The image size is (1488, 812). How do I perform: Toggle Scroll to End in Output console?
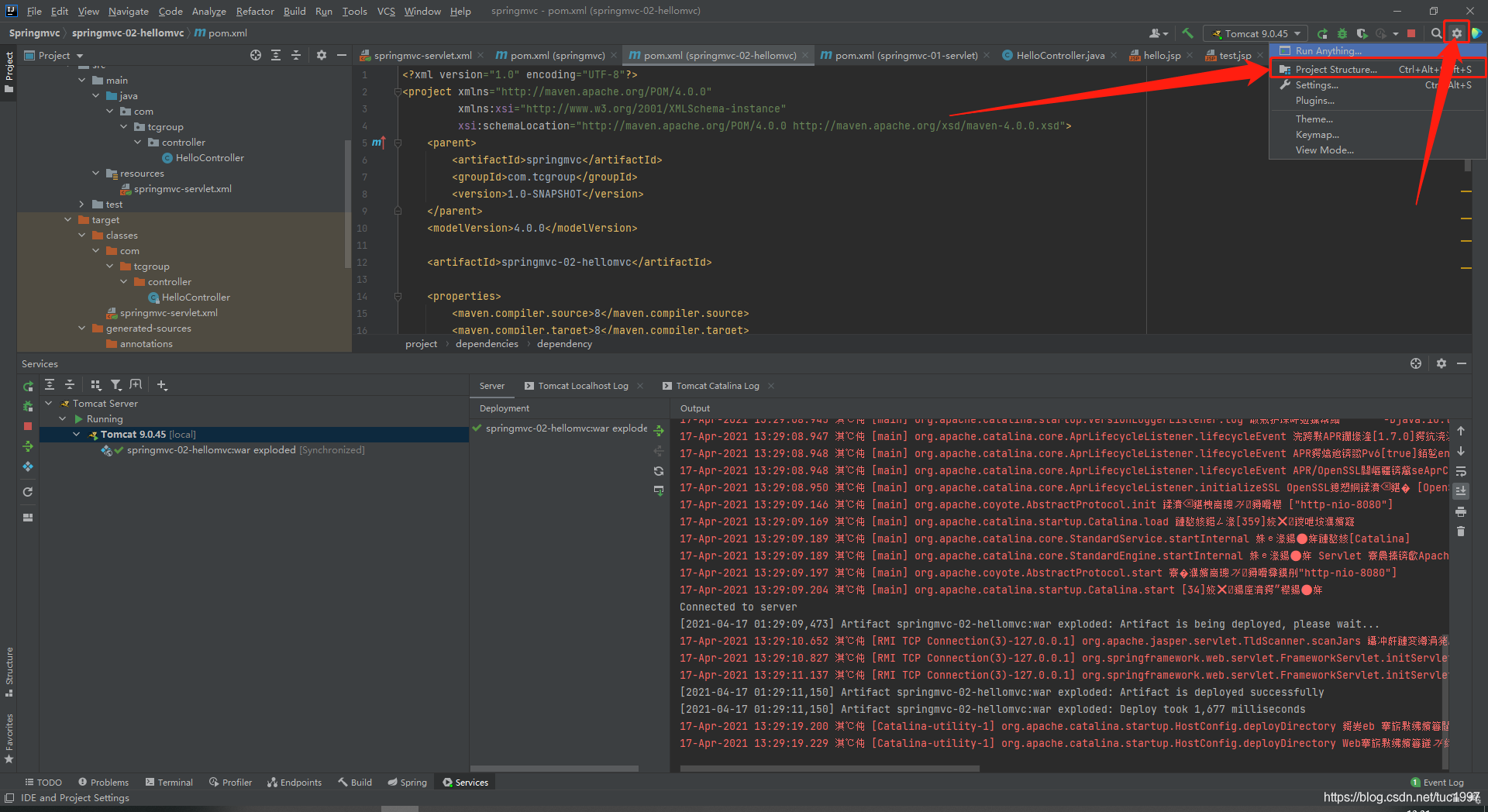click(x=1461, y=491)
